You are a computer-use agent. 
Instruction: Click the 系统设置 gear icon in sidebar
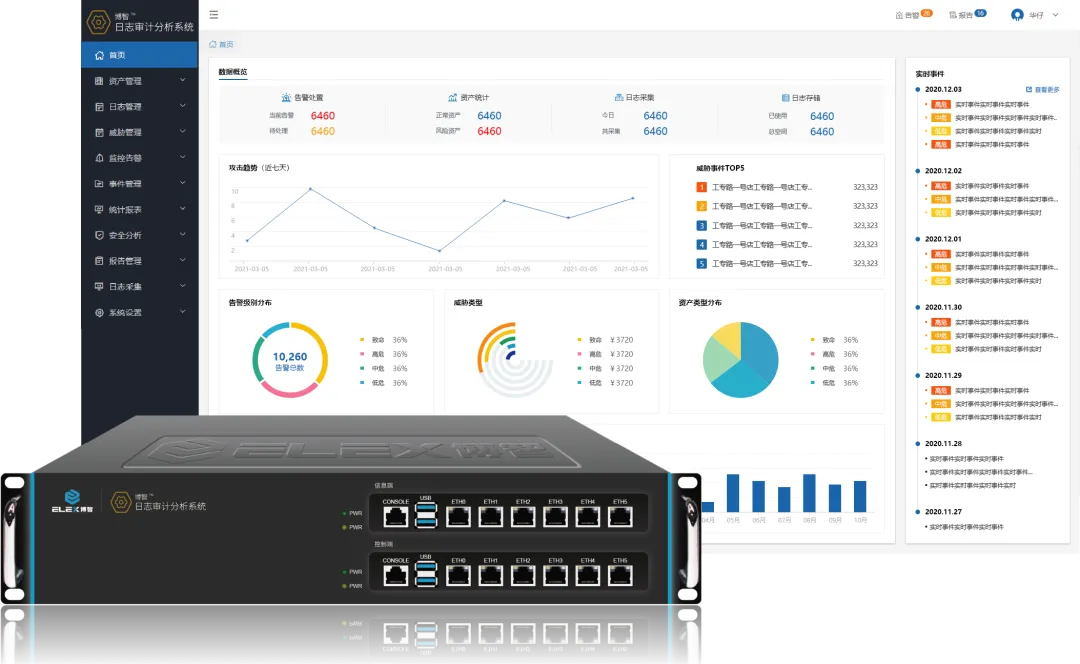pyautogui.click(x=99, y=312)
